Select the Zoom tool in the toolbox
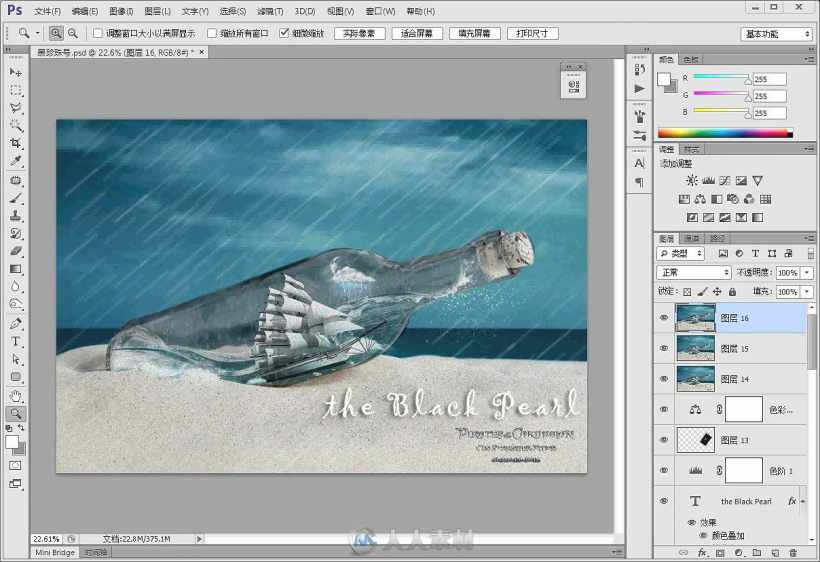This screenshot has width=820, height=562. (16, 414)
